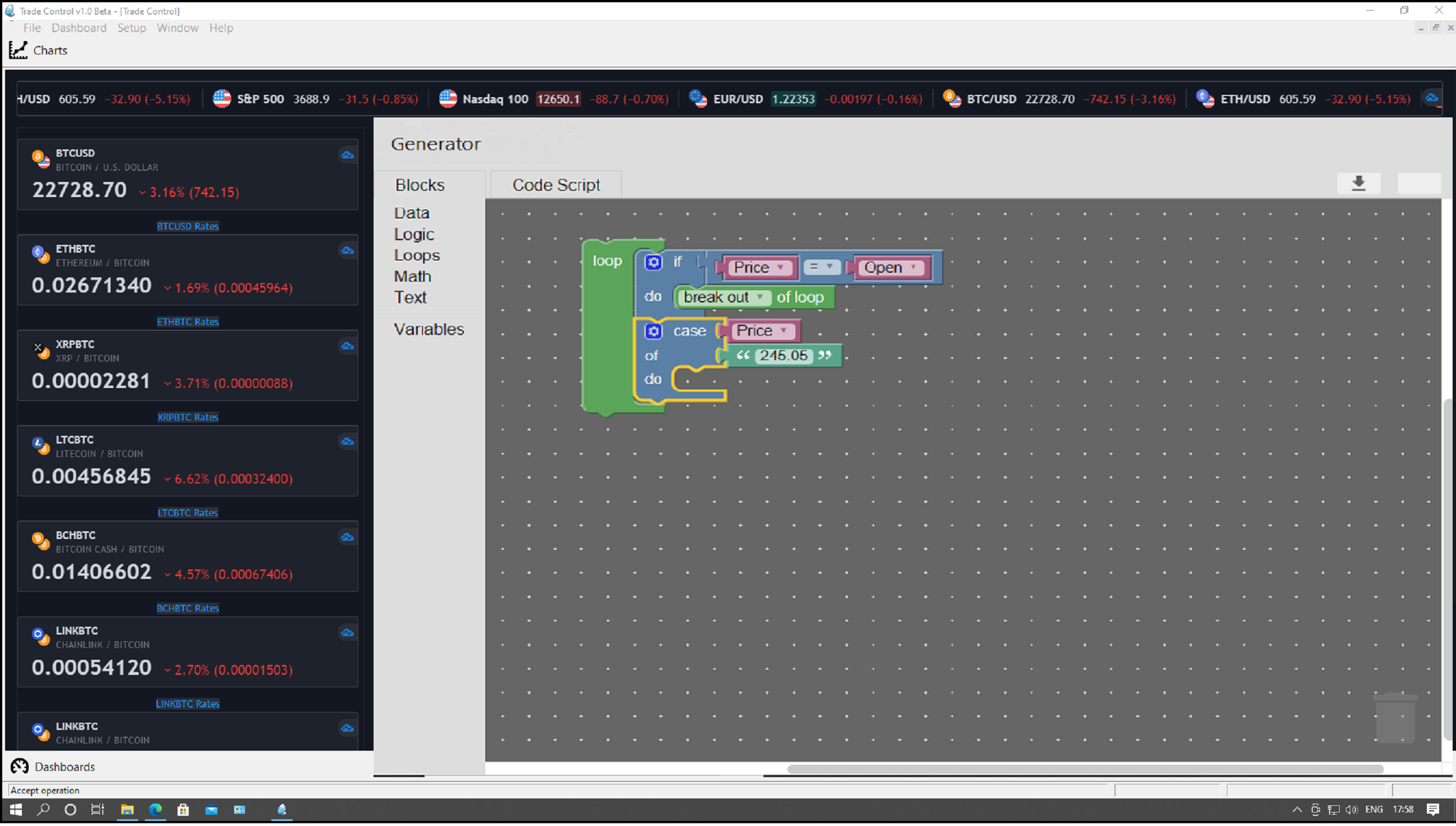This screenshot has height=826, width=1456.
Task: Open the Text block category
Action: tap(410, 297)
